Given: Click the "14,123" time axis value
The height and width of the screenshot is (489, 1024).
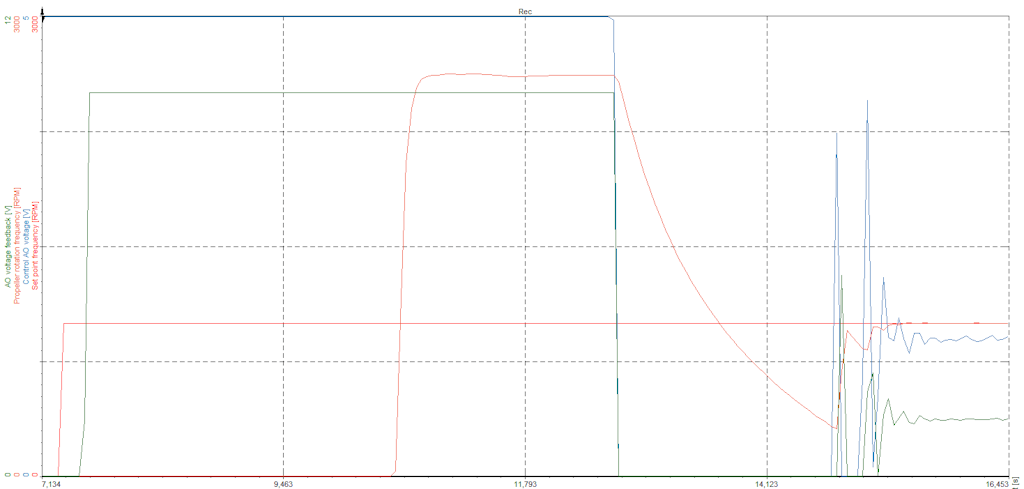Looking at the screenshot, I should coord(767,484).
